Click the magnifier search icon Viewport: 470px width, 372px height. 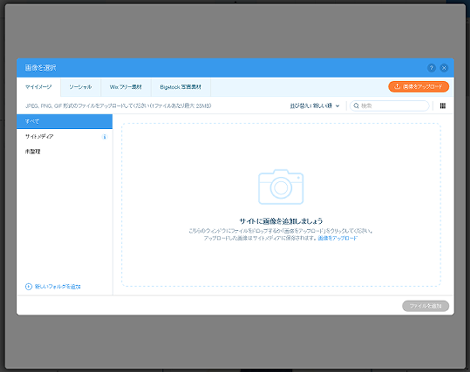[356, 106]
